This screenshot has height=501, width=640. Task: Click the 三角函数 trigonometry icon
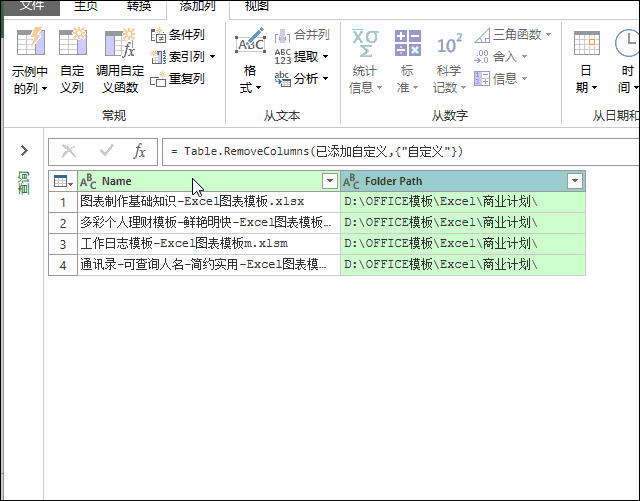click(x=482, y=35)
